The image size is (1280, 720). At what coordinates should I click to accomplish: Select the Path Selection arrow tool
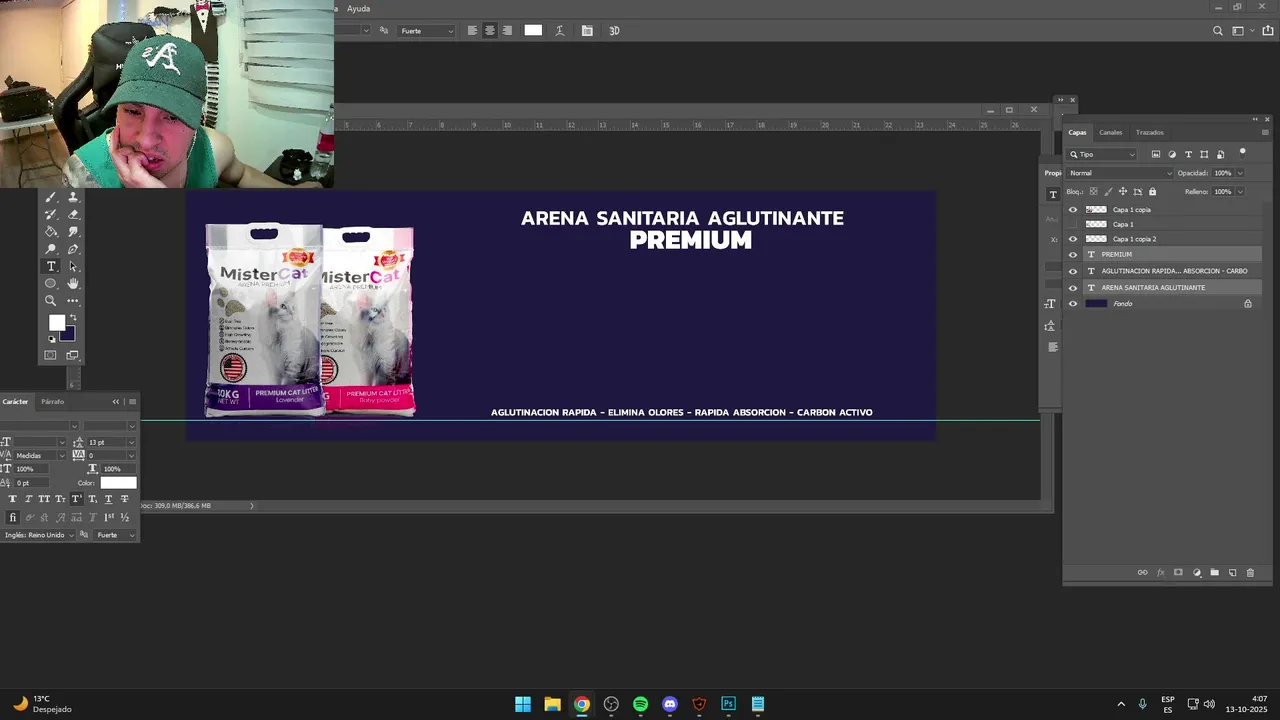(x=73, y=266)
